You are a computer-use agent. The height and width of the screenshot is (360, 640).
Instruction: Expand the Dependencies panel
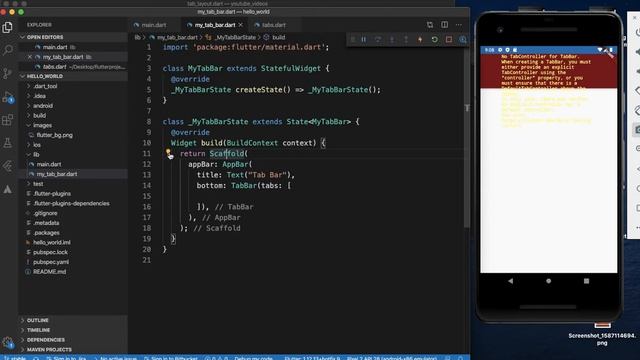[73, 340]
